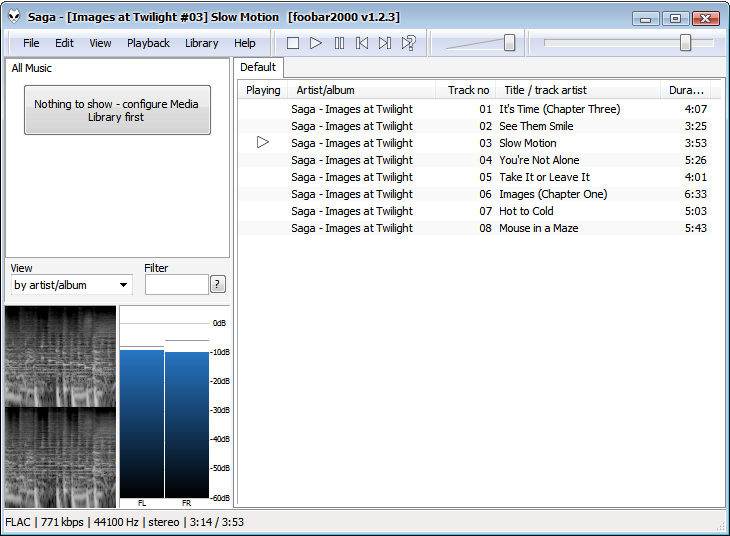Click the seek bar handle
730x536 pixels.
click(685, 43)
